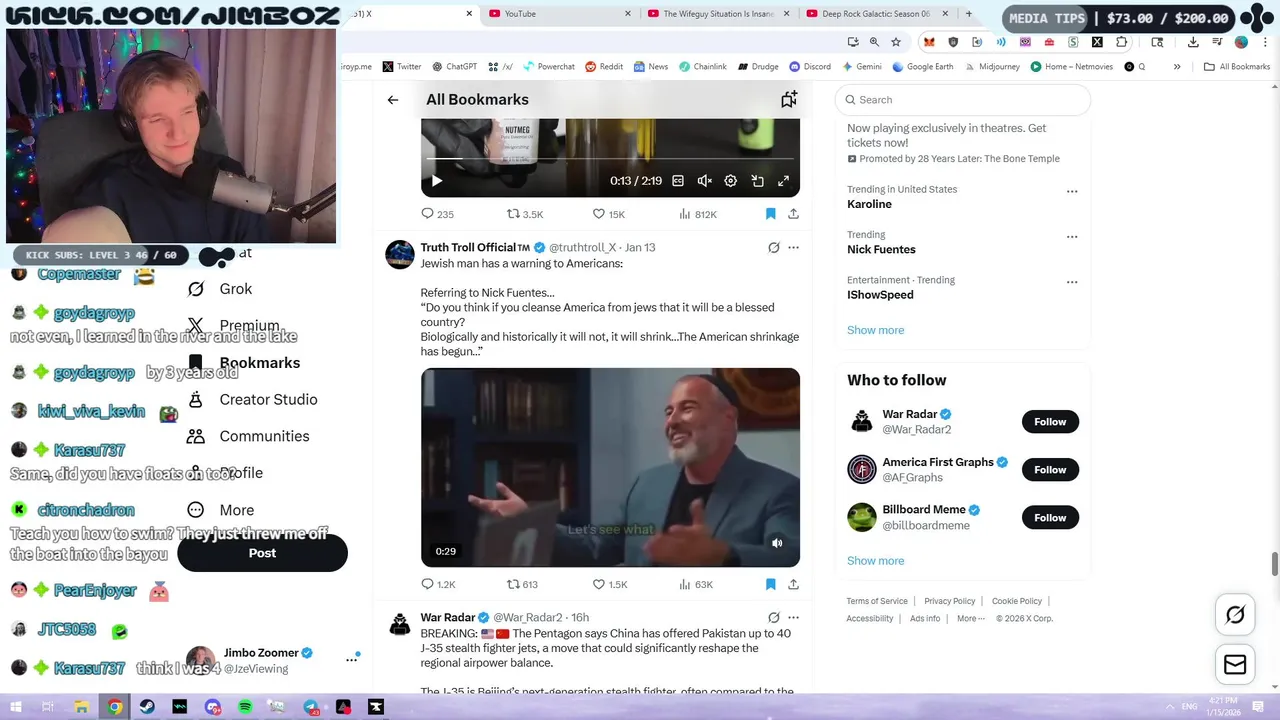This screenshot has height=720, width=1280.
Task: View analytics showing 63K views
Action: pos(696,584)
